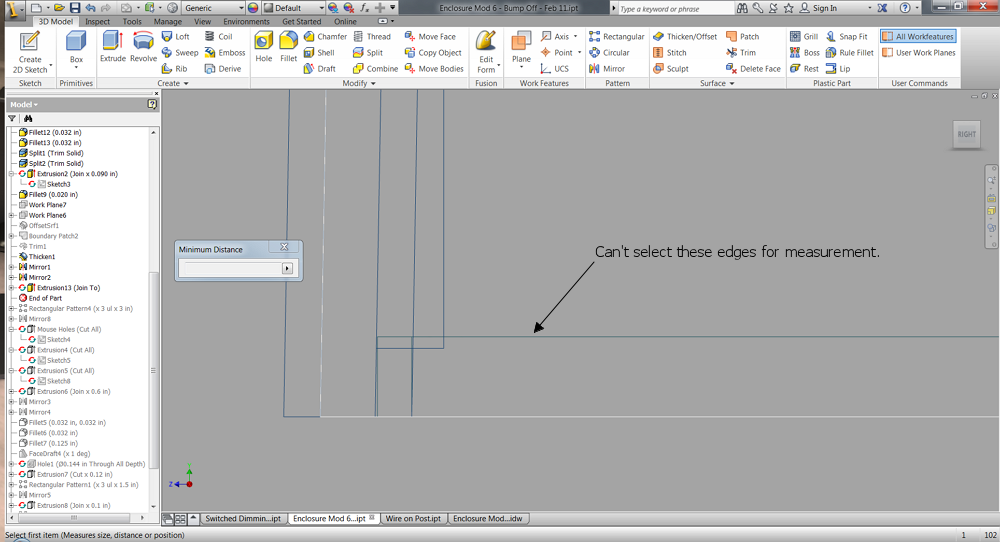Open the Minimum Distance flyout arrow
The image size is (1000, 542).
287,268
